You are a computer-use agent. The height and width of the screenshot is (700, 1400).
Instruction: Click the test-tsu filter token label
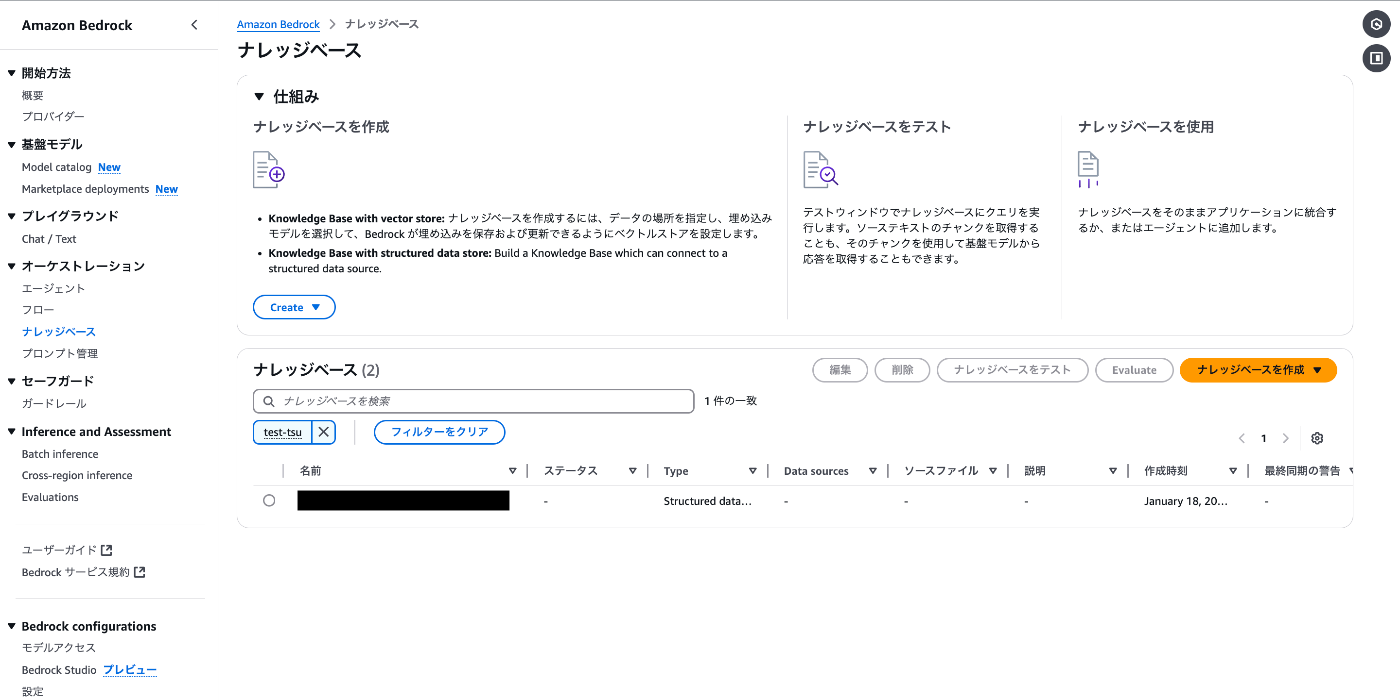pyautogui.click(x=283, y=432)
